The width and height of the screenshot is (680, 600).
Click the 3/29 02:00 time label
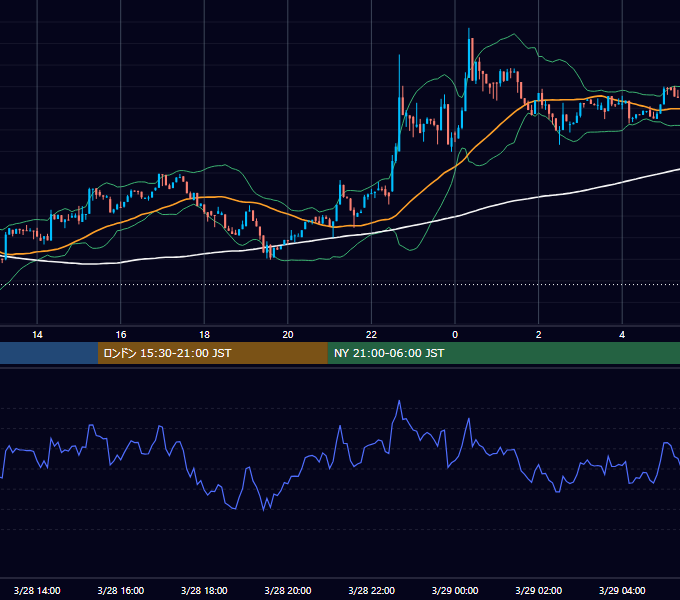[x=539, y=590]
